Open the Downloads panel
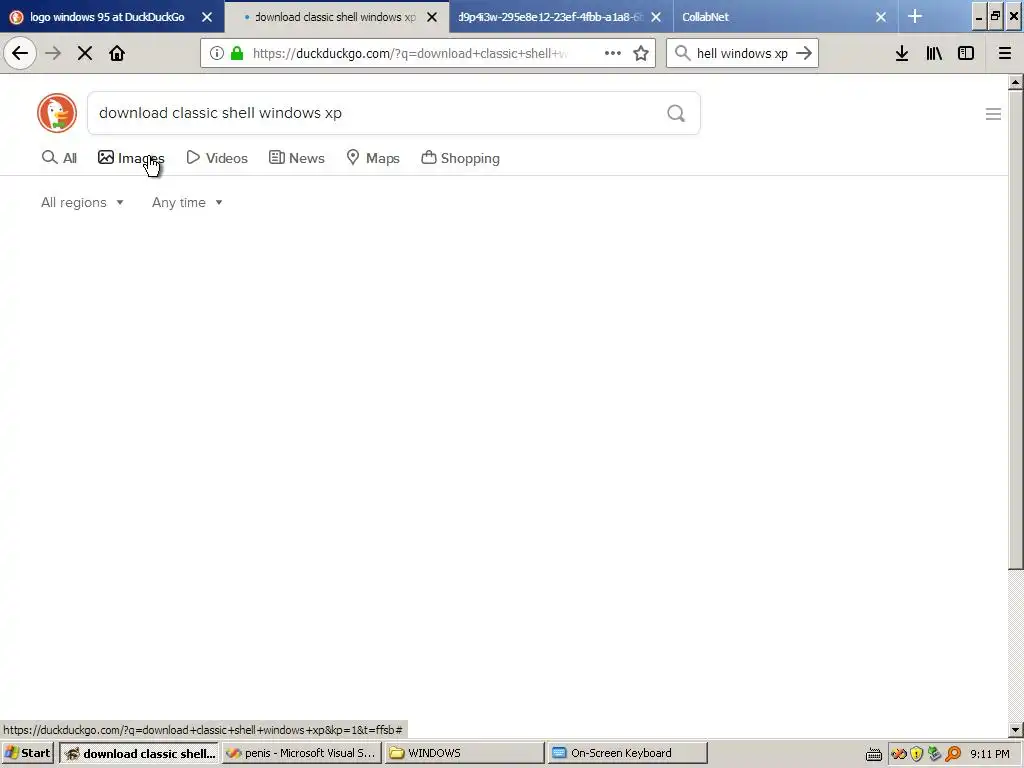This screenshot has height=768, width=1024. pos(902,54)
